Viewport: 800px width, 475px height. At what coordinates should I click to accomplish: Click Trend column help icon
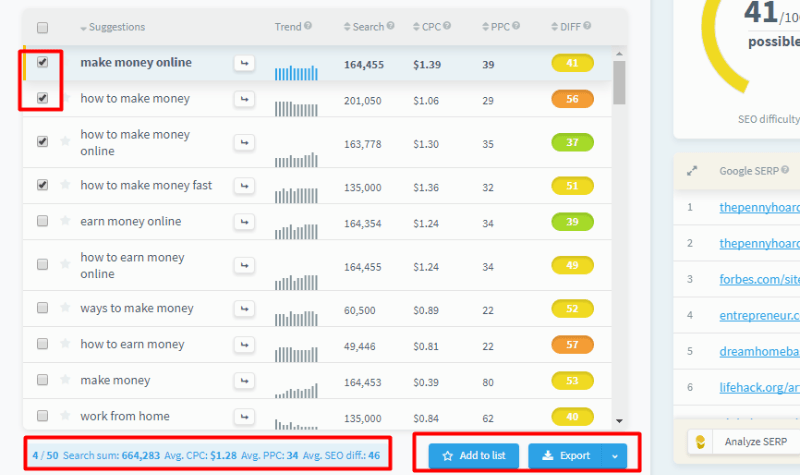tap(308, 26)
